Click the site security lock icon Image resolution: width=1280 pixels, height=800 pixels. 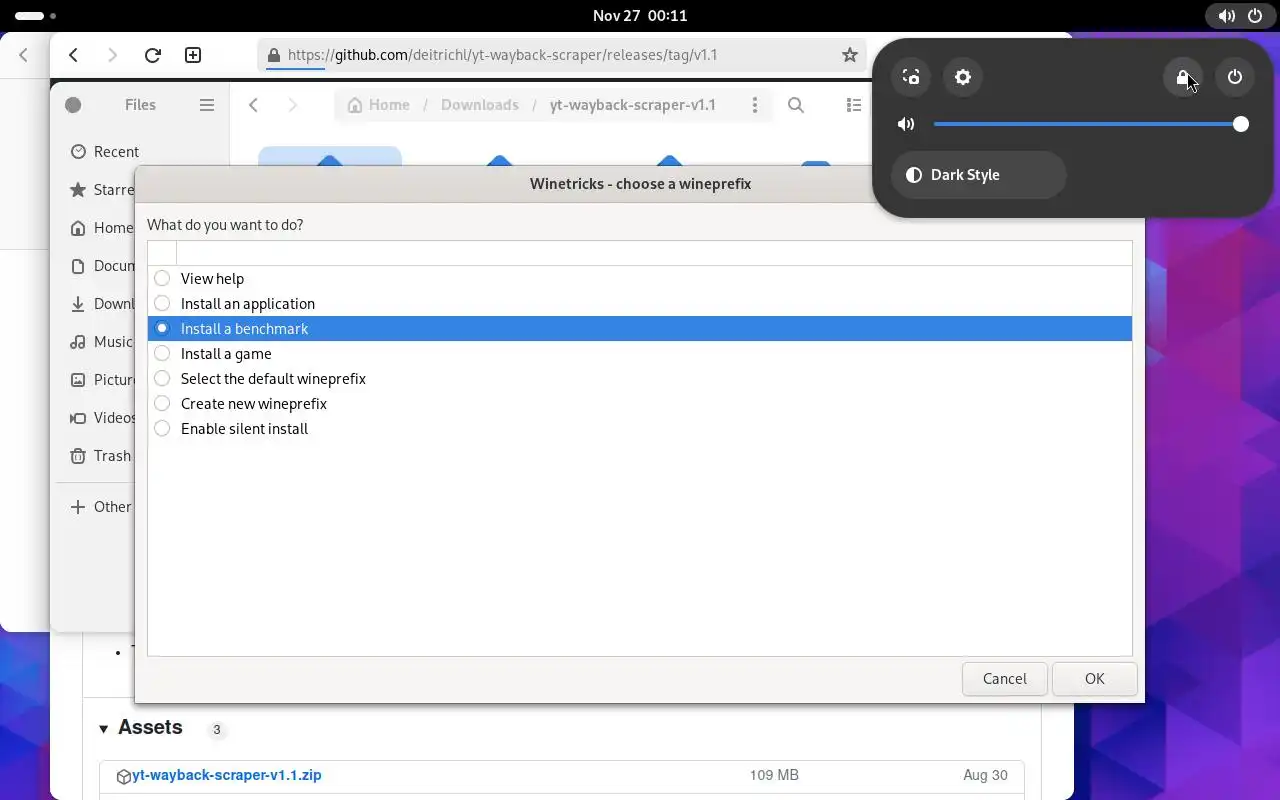[275, 55]
